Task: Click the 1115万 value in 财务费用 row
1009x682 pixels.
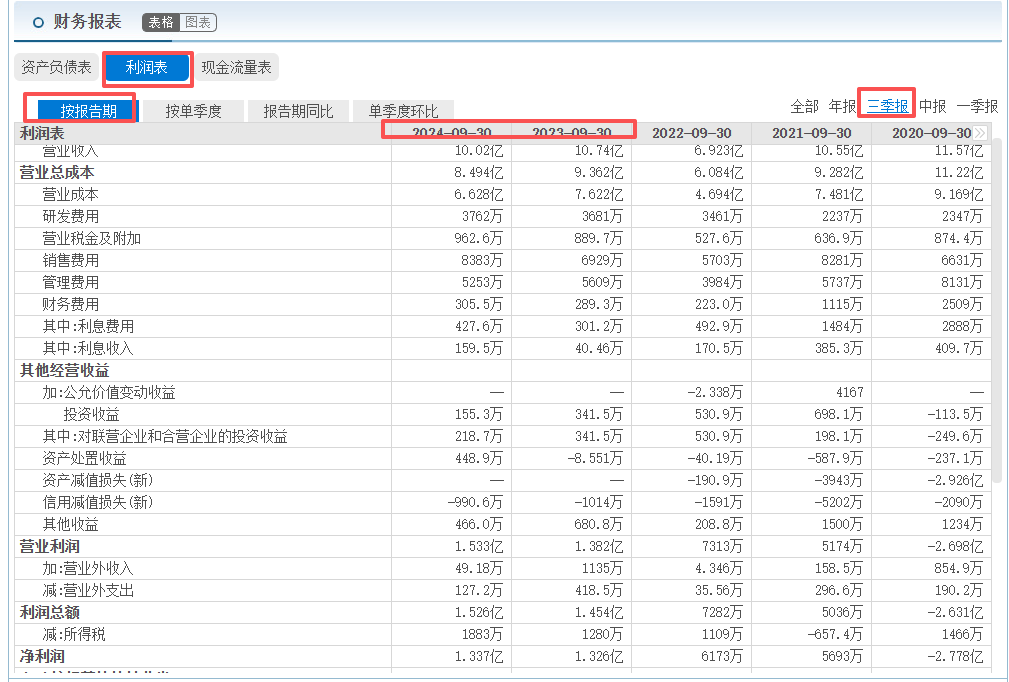Action: coord(842,304)
